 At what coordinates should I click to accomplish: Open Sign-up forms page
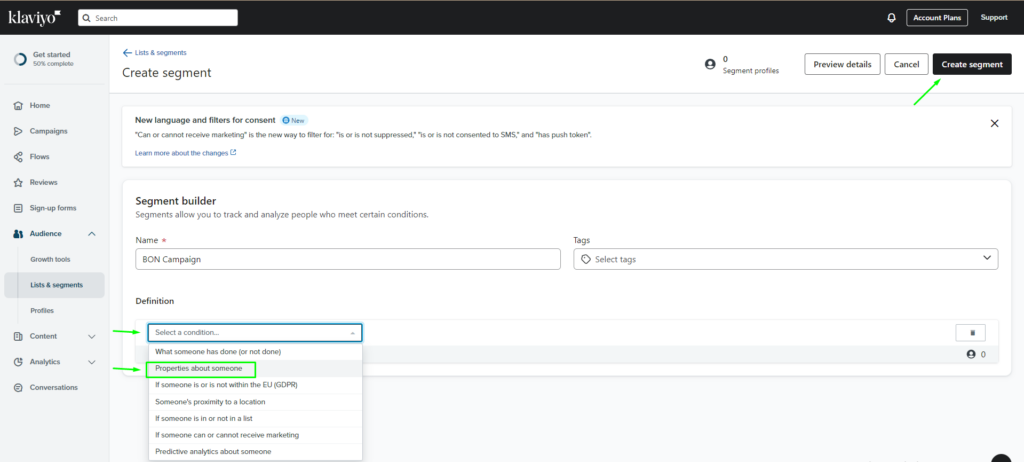[52, 208]
